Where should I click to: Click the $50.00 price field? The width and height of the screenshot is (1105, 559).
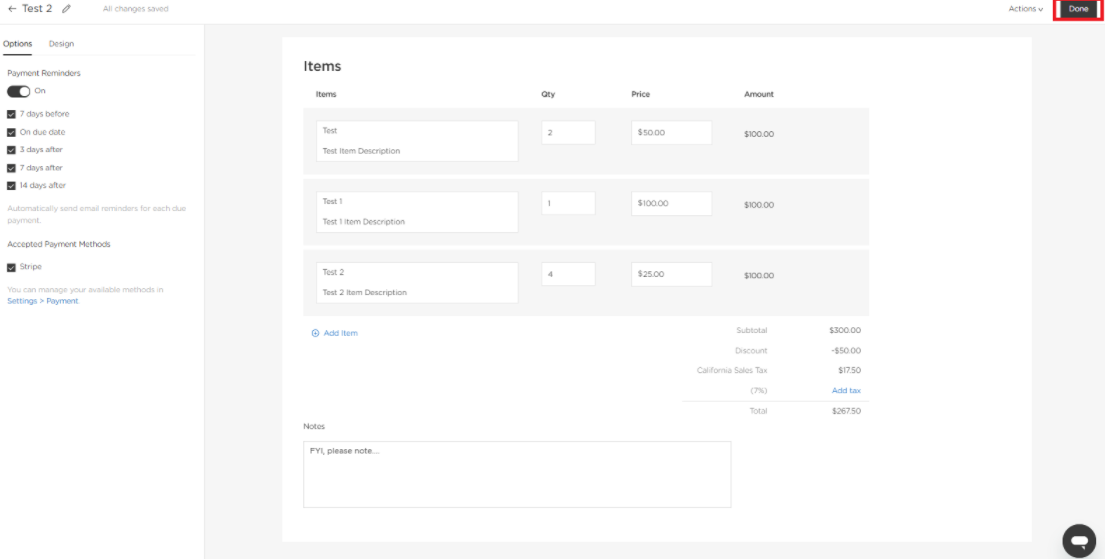(671, 133)
